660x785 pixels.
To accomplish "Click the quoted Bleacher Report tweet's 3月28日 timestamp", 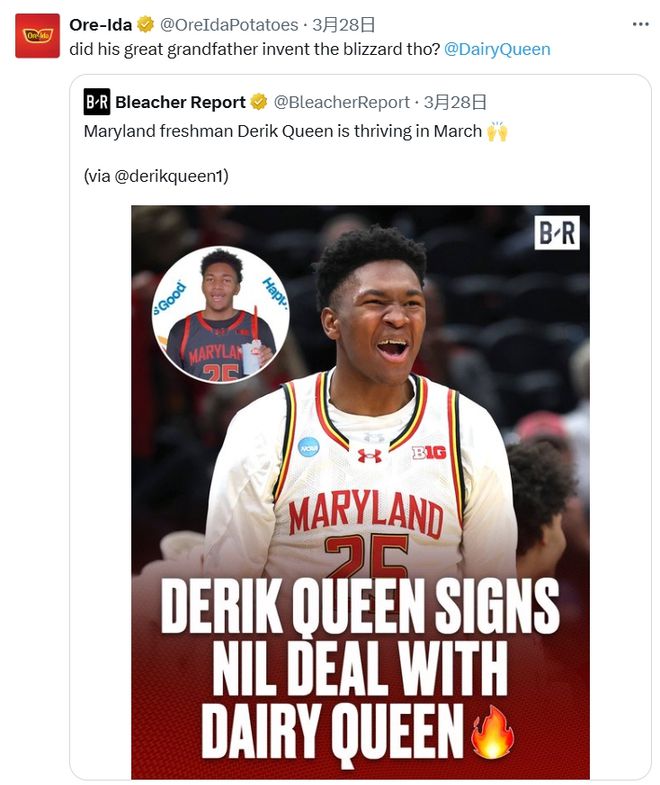I will [455, 102].
